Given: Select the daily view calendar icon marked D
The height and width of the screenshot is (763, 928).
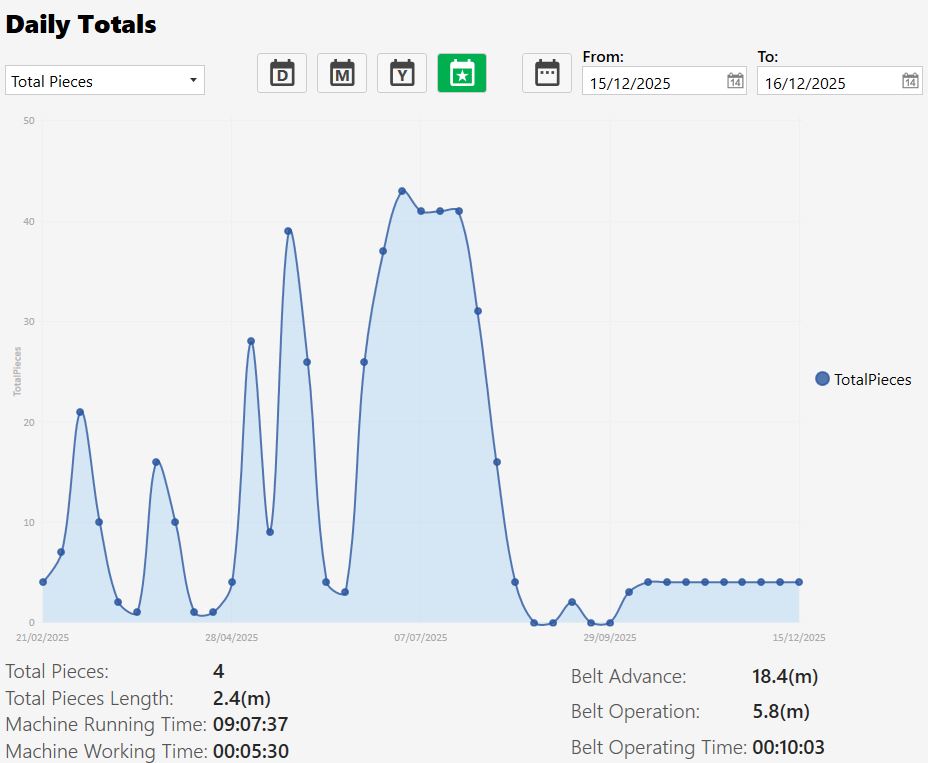Looking at the screenshot, I should 282,73.
